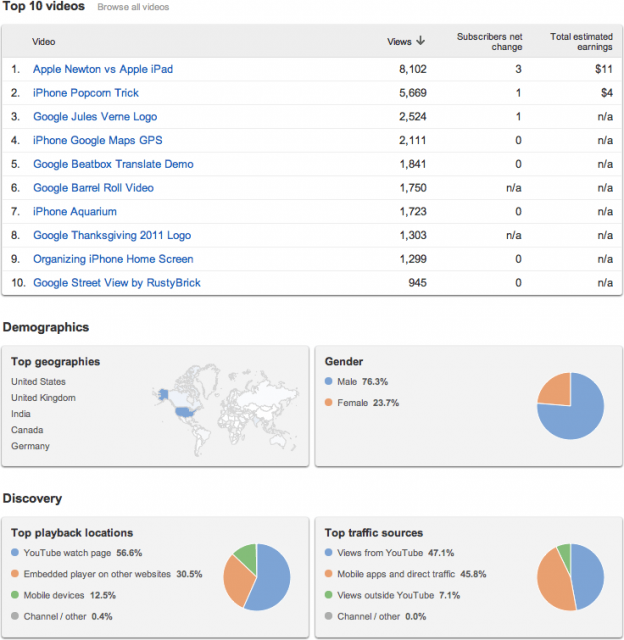Image resolution: width=624 pixels, height=640 pixels.
Task: Click Views outside YouTube 7.1% label
Action: (x=398, y=595)
